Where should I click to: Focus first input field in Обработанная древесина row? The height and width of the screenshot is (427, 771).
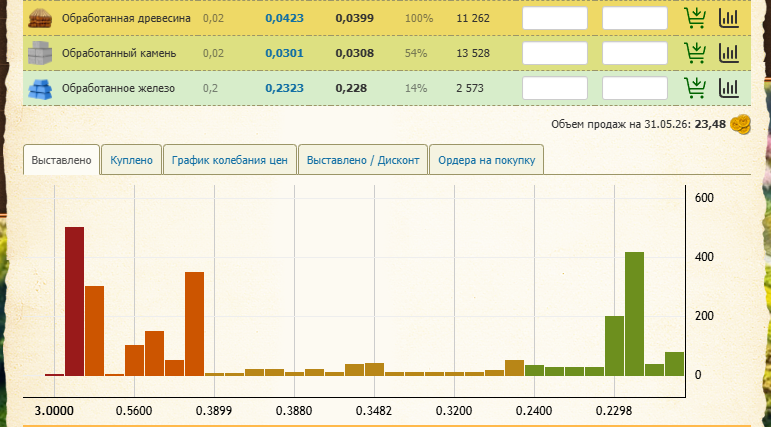(x=555, y=18)
